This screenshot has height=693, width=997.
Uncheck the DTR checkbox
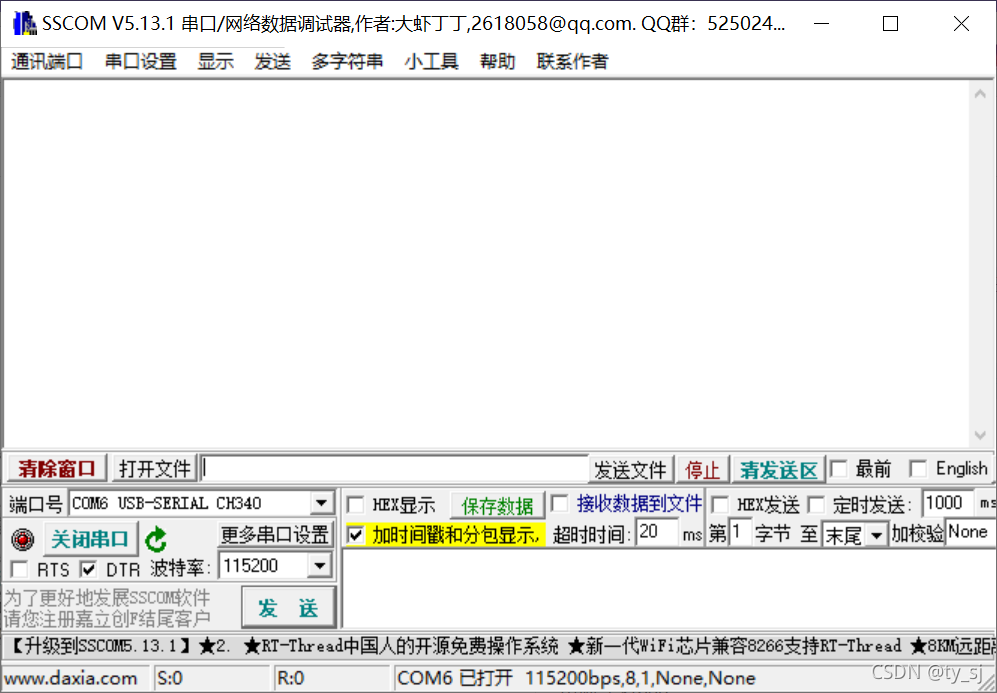[x=86, y=568]
